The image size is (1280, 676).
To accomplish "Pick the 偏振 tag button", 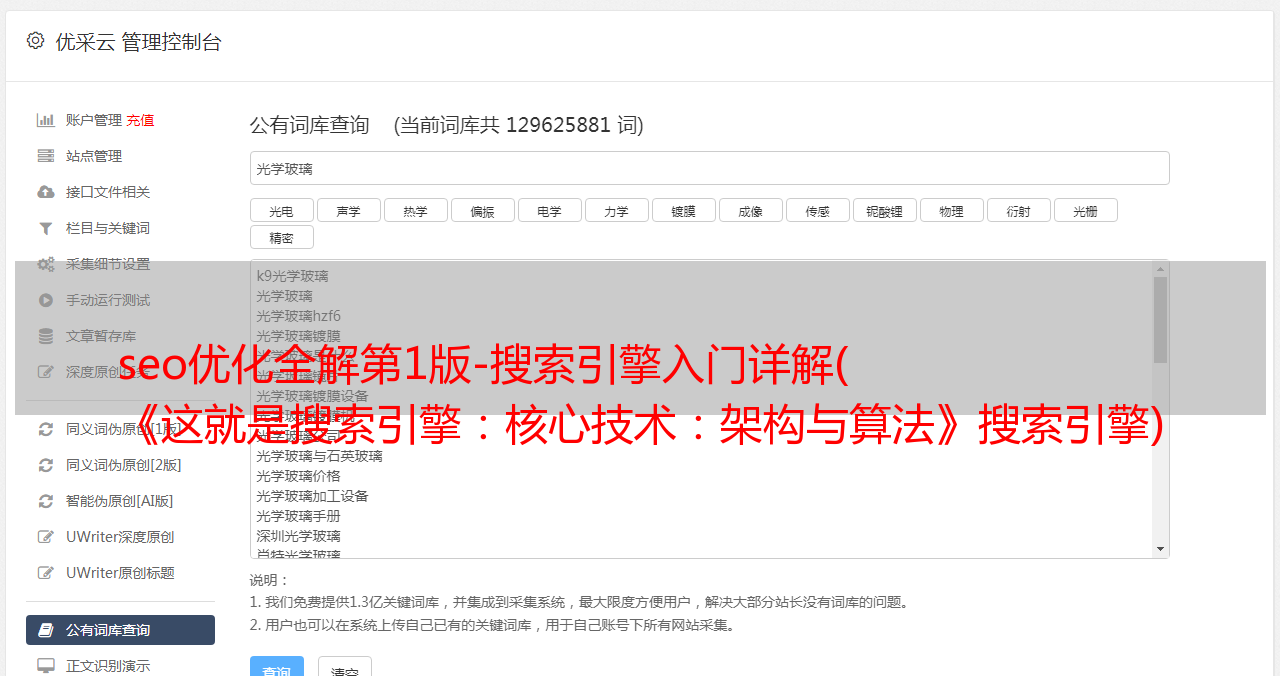I will tap(482, 210).
